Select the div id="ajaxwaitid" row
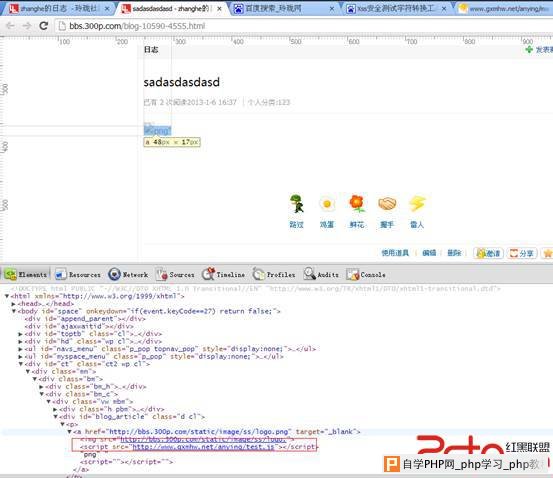 (79, 326)
